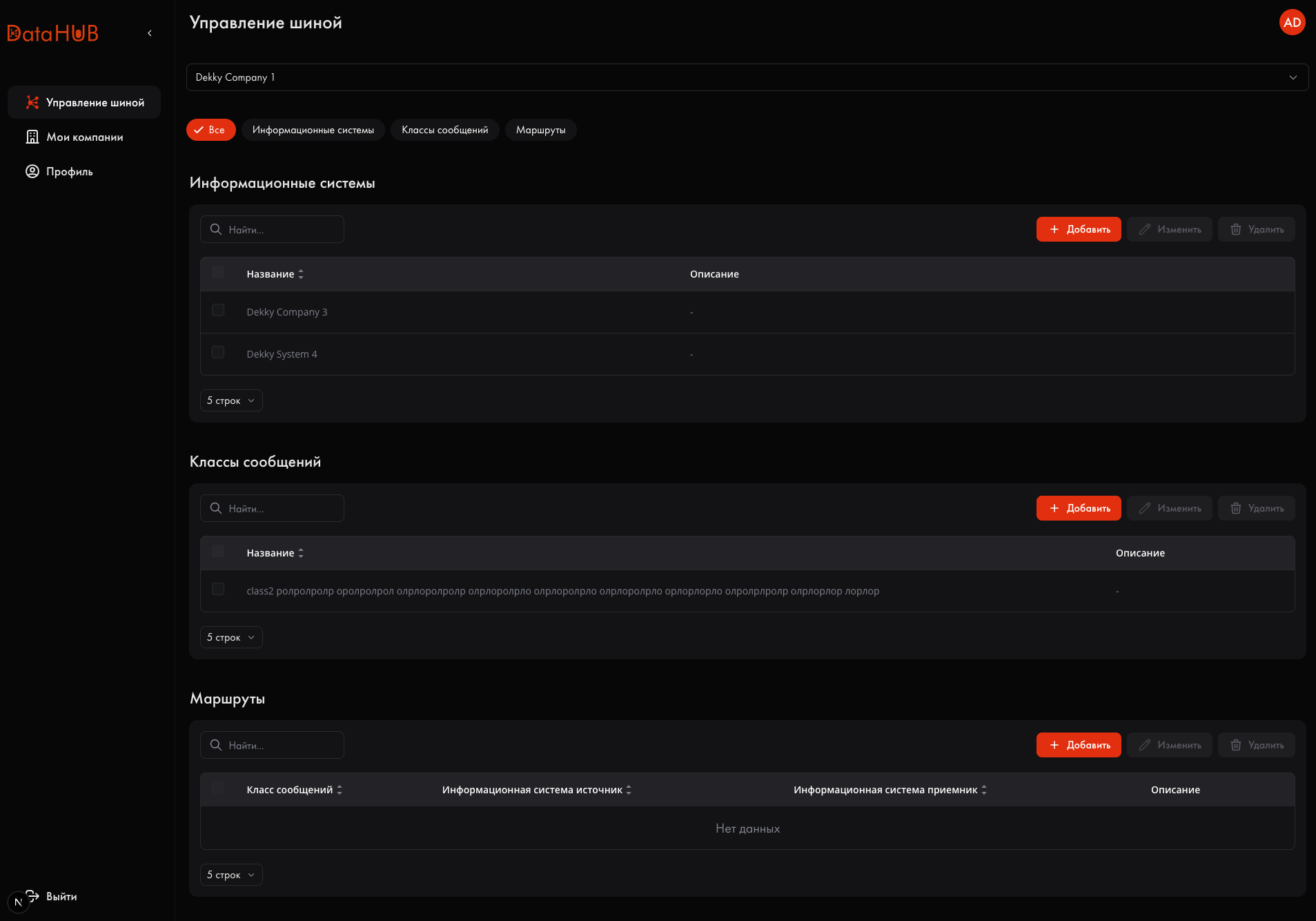Click Удалить in Message classes panel
Viewport: 1316px width, 921px height.
tap(1257, 508)
